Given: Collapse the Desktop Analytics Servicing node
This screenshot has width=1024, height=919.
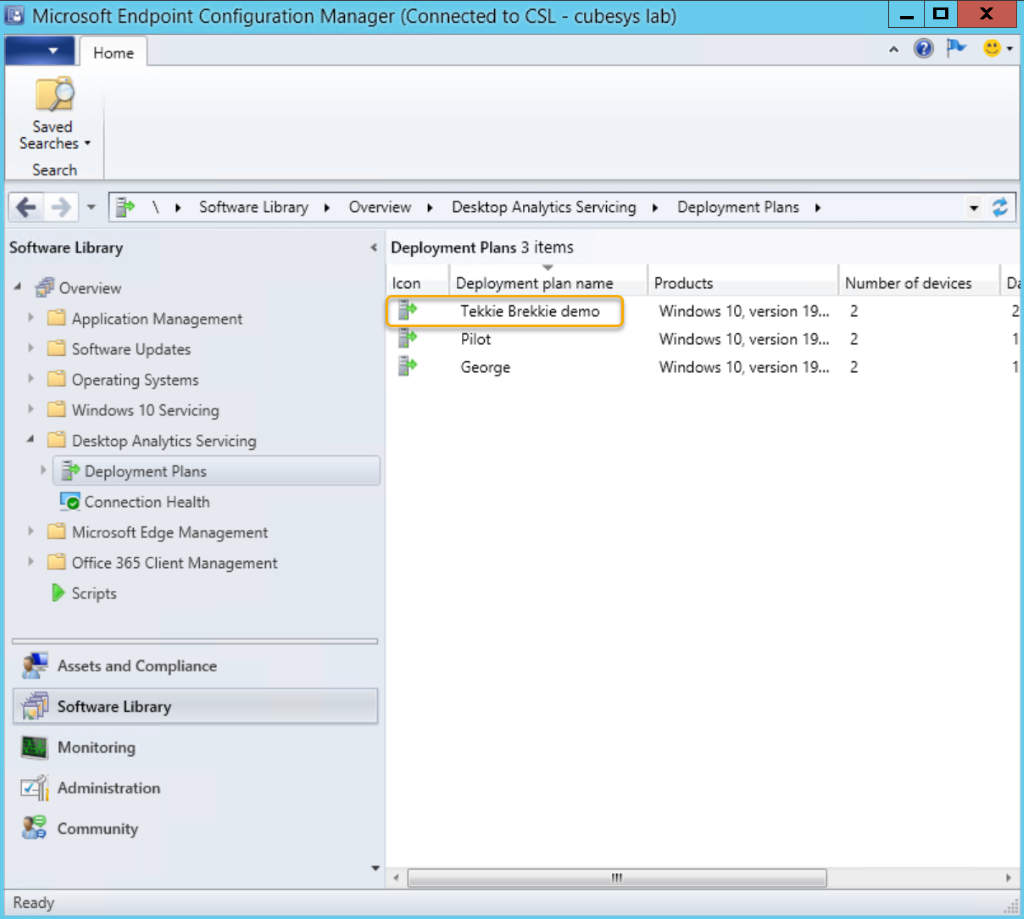Looking at the screenshot, I should (31, 440).
